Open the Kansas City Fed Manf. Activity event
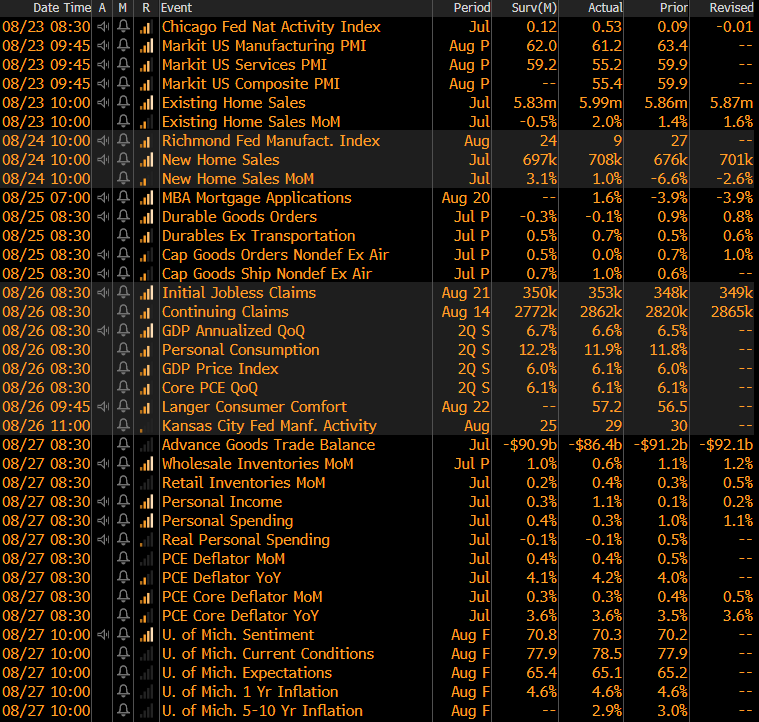Image resolution: width=759 pixels, height=722 pixels. (x=269, y=426)
